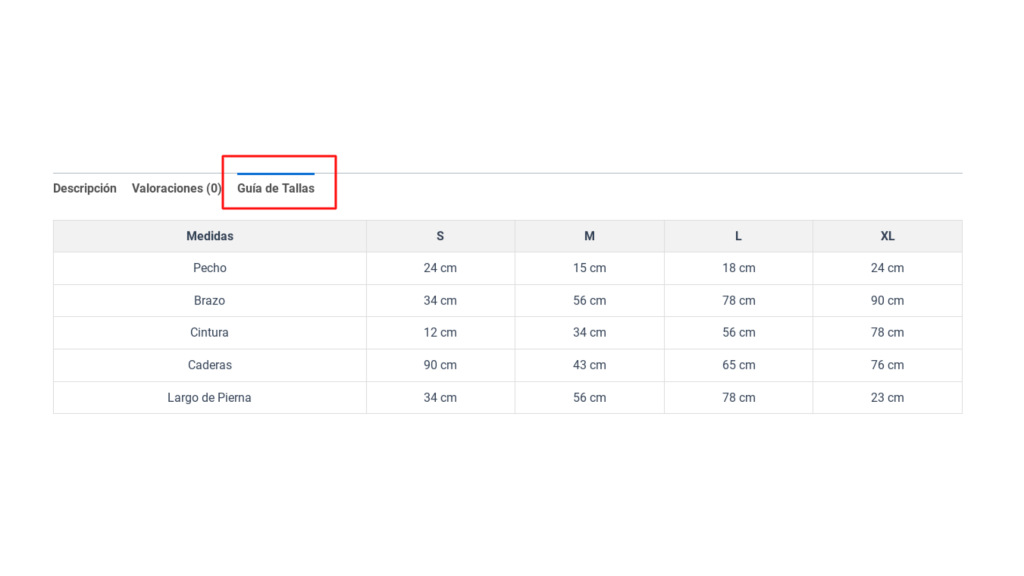Click Brazo size XL value 90 cm

click(888, 300)
